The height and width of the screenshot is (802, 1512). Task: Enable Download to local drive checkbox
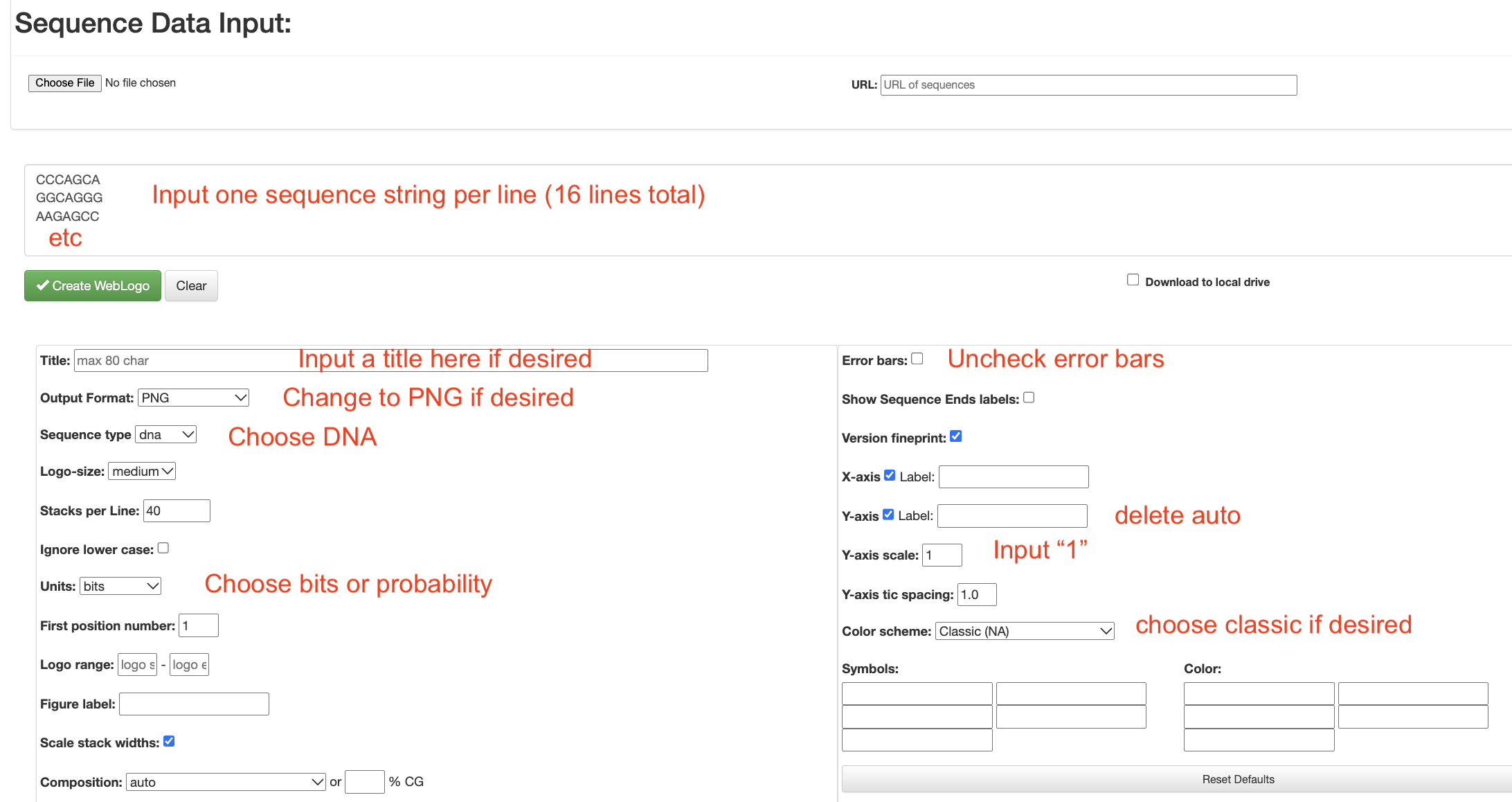(x=1133, y=280)
